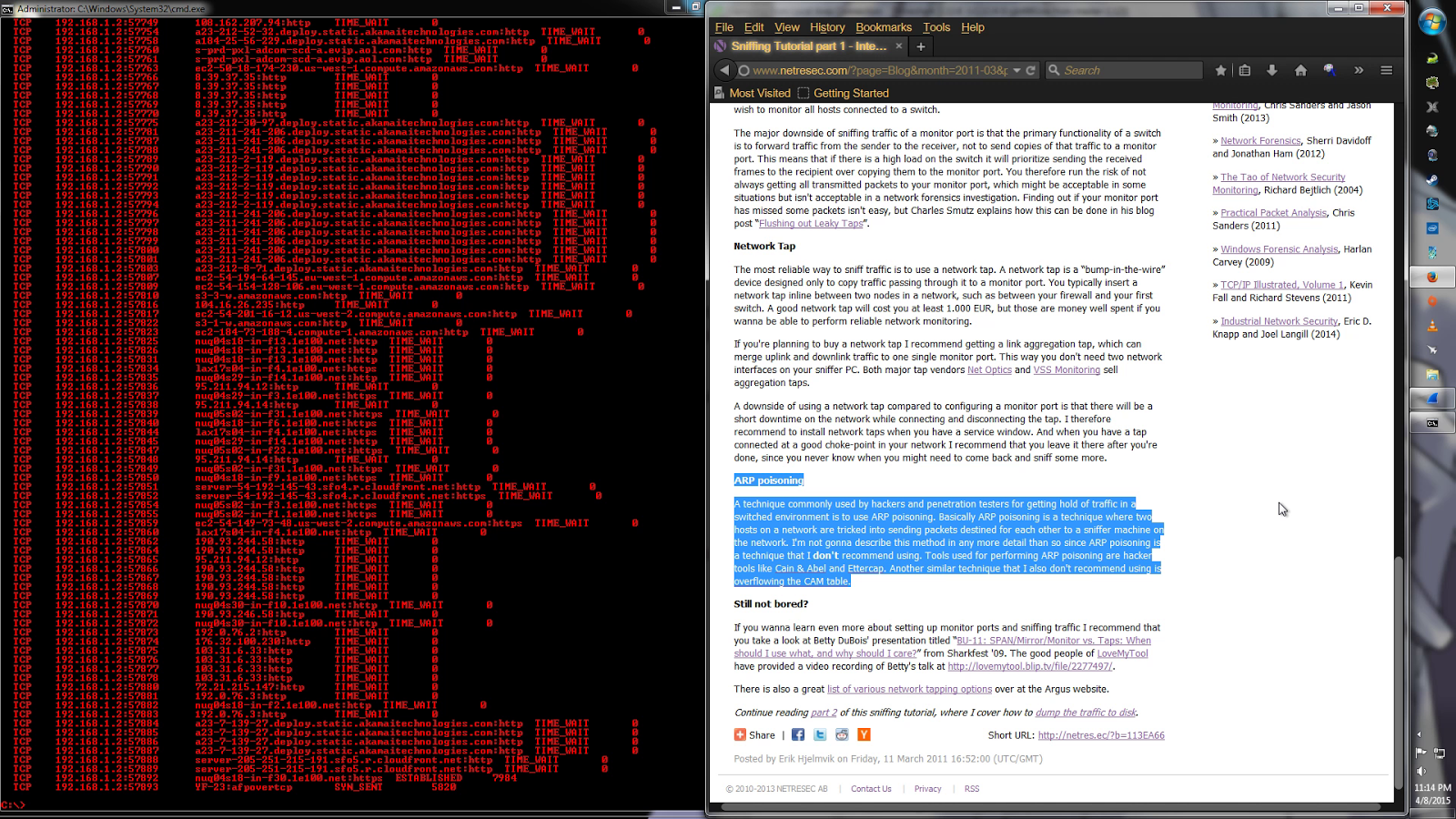Focus the Firefox Search box

[x=1123, y=70]
